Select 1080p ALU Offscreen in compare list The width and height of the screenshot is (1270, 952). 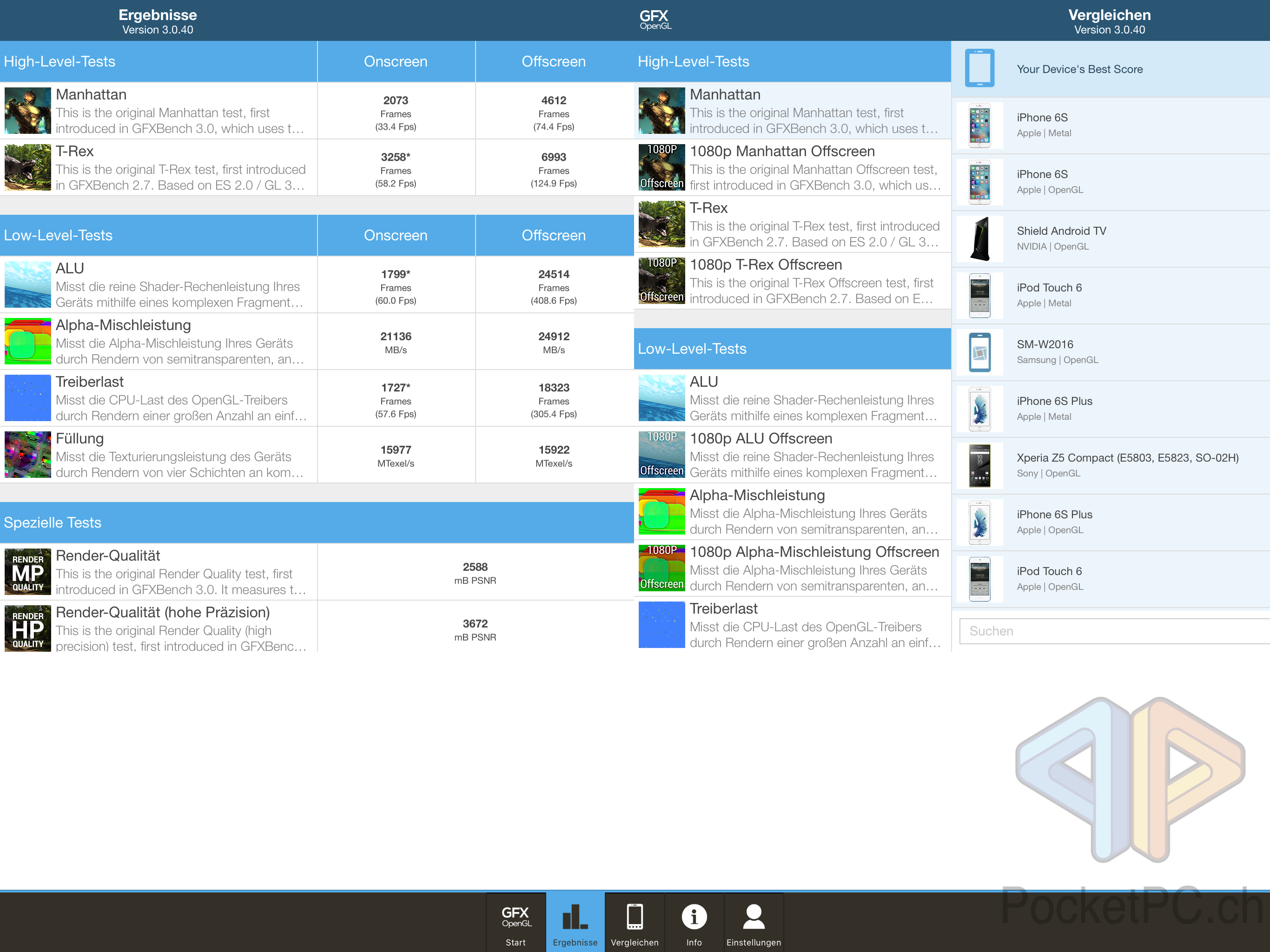coord(792,455)
